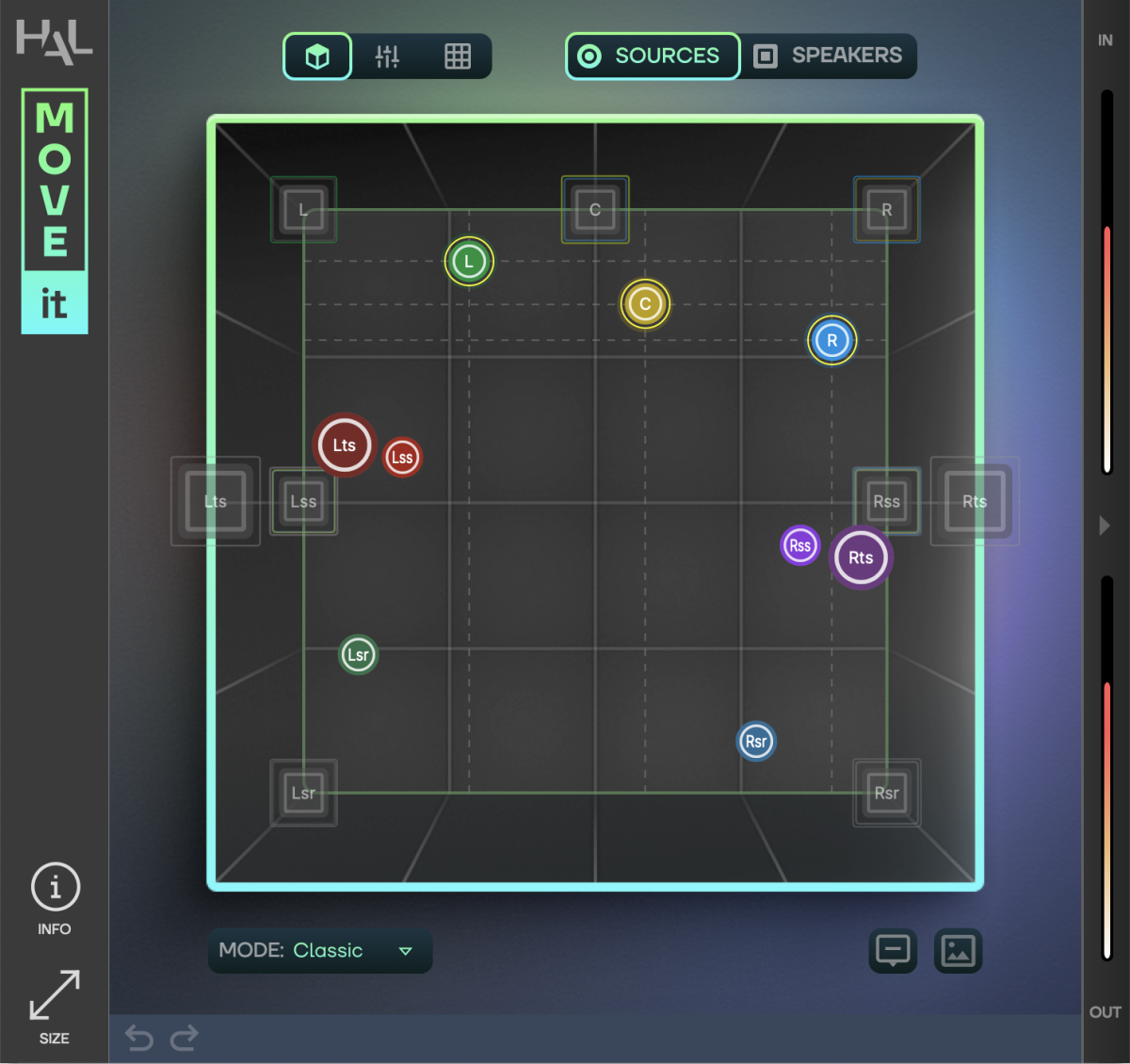The width and height of the screenshot is (1130, 1064).
Task: Toggle the comment/tooltip button
Action: click(893, 951)
